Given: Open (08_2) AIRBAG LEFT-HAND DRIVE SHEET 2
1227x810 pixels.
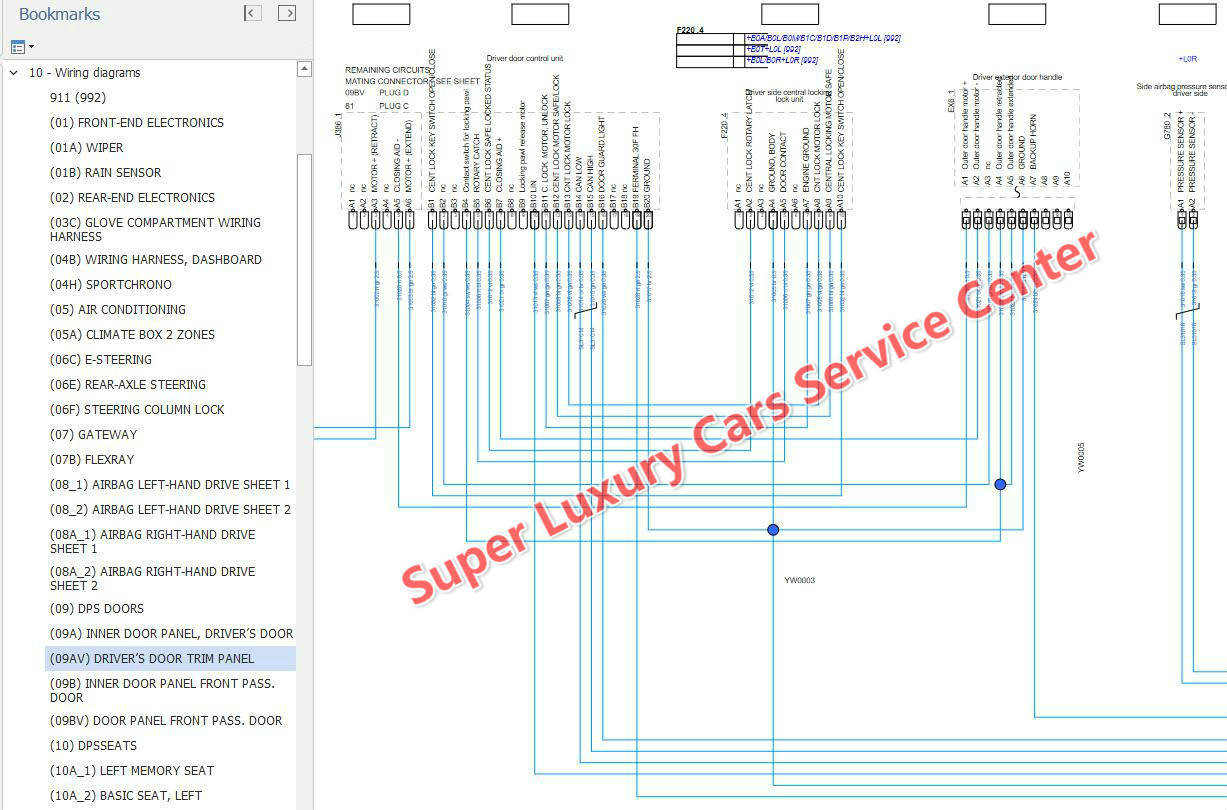Looking at the screenshot, I should (170, 510).
